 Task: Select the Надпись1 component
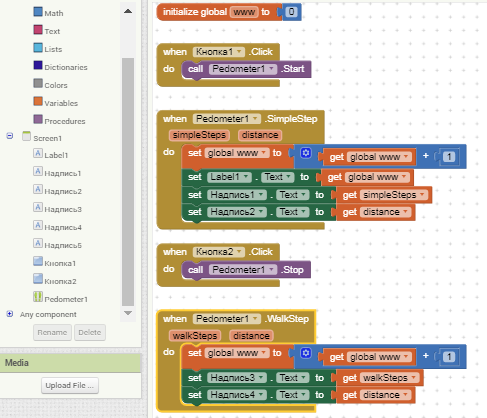(x=57, y=172)
